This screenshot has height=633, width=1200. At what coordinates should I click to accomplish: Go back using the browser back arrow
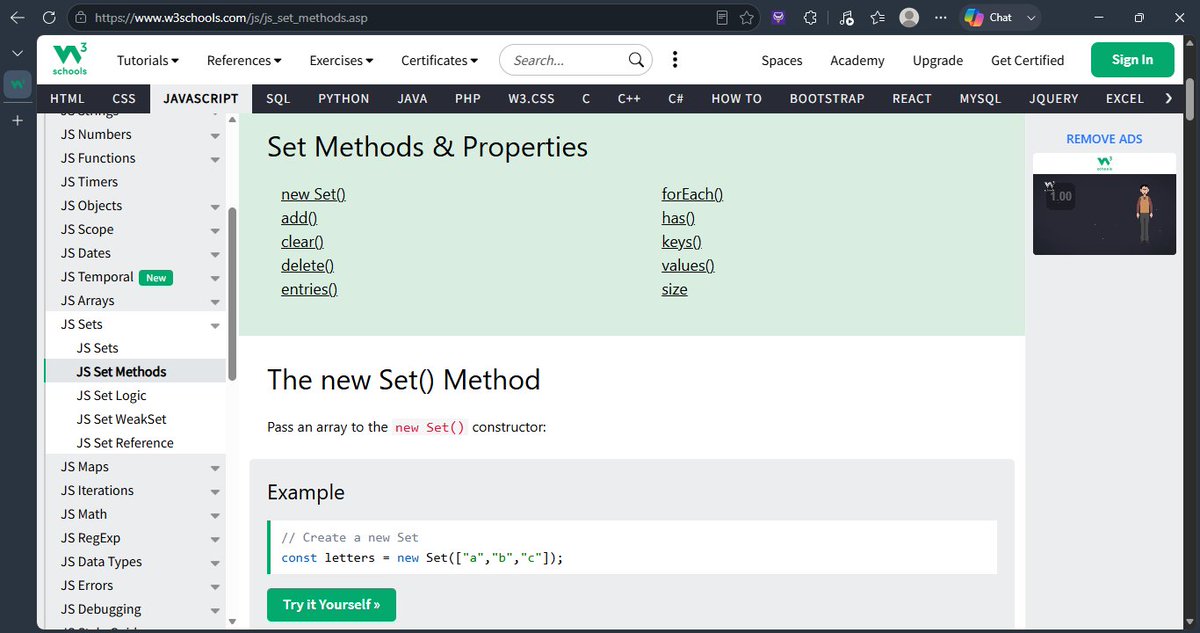[x=18, y=18]
